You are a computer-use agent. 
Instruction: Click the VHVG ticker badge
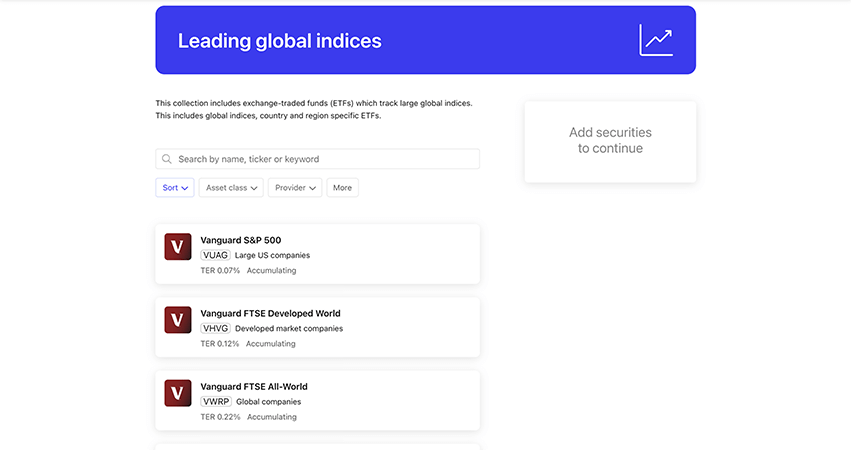tap(215, 328)
